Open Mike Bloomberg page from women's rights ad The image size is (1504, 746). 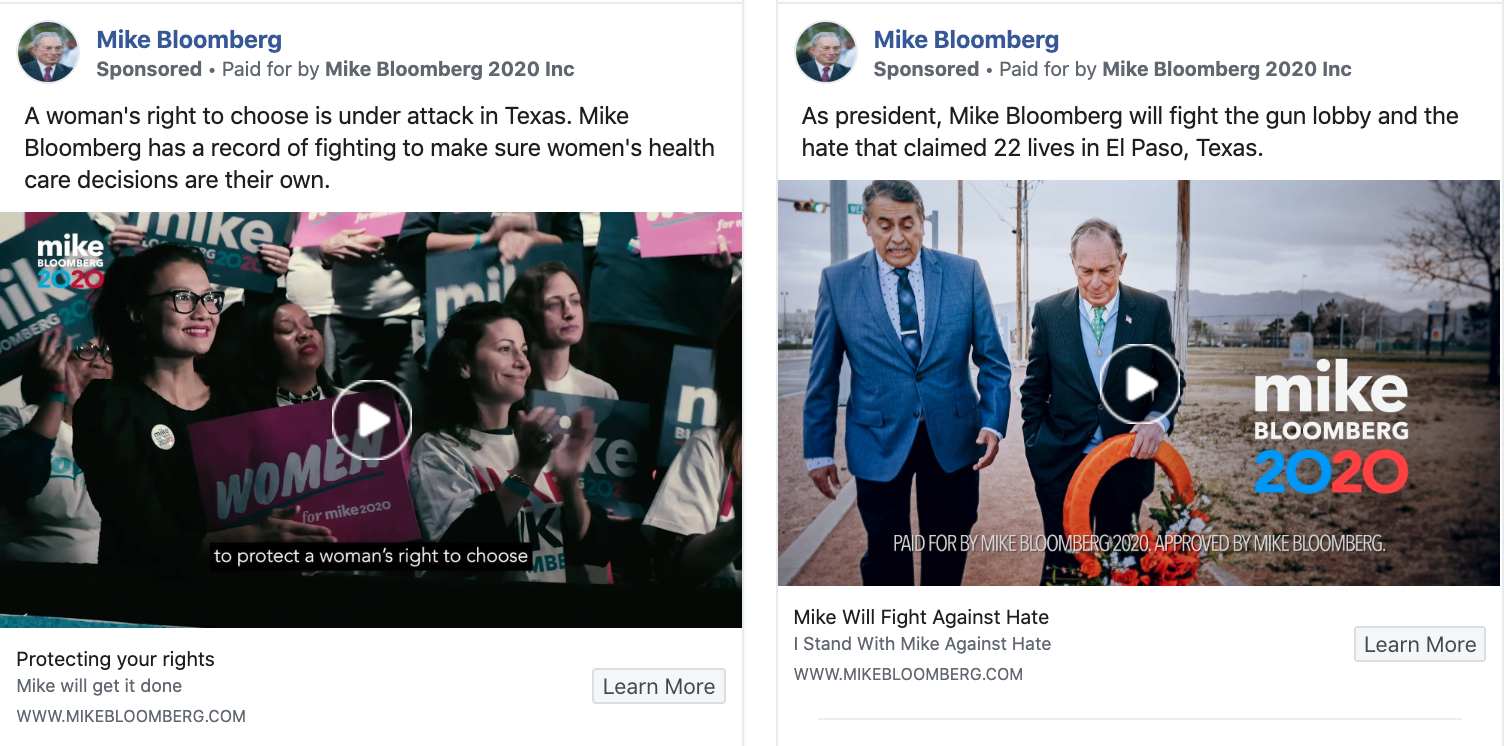(189, 40)
